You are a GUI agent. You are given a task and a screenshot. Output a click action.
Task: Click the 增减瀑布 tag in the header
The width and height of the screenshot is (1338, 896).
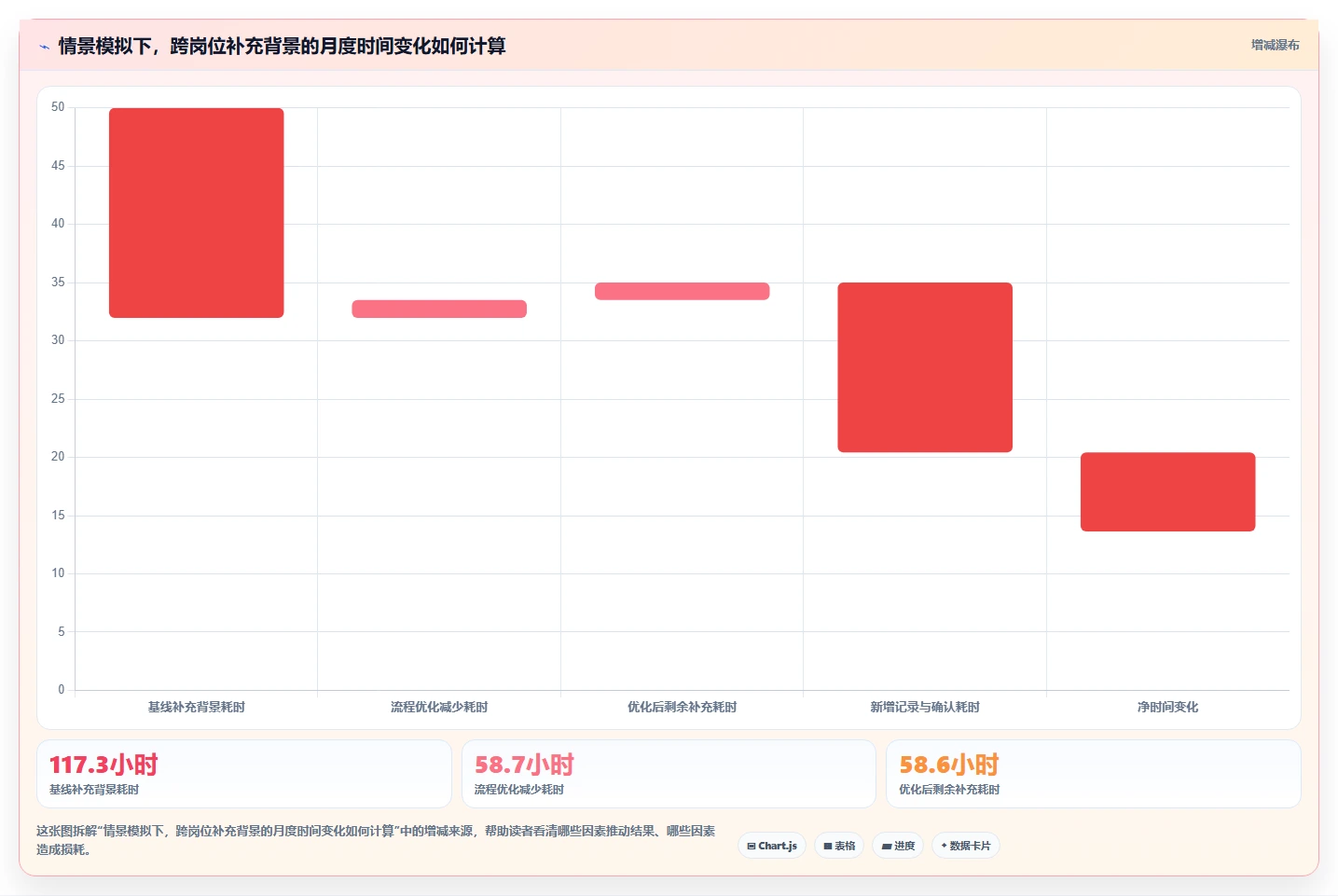click(1275, 45)
